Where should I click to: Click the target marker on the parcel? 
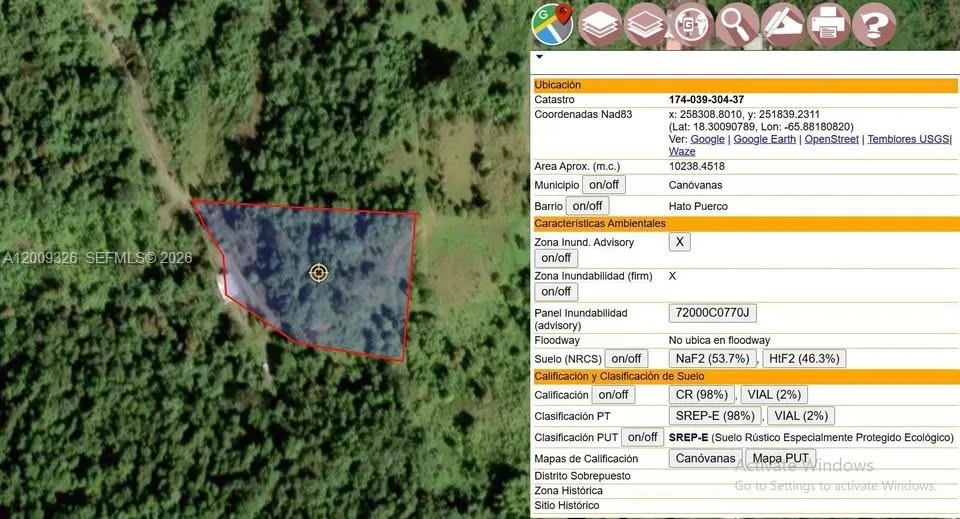coord(318,272)
